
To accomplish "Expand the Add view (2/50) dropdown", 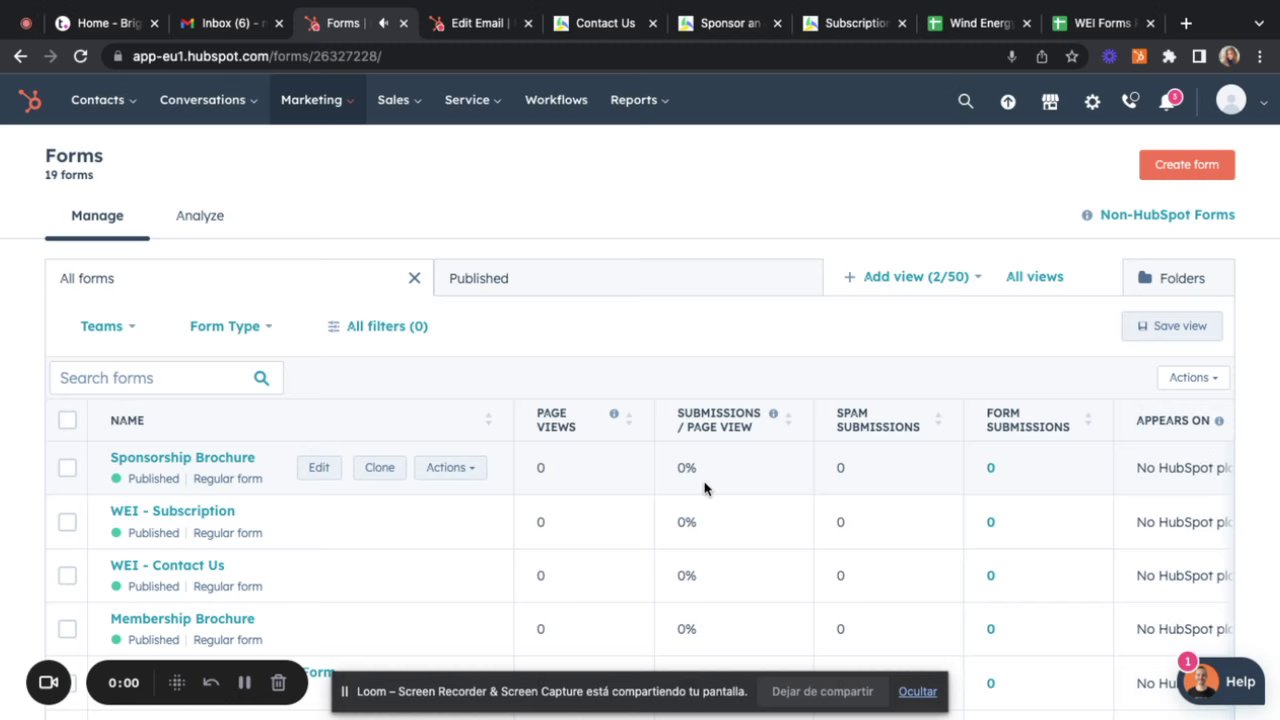I will 913,277.
